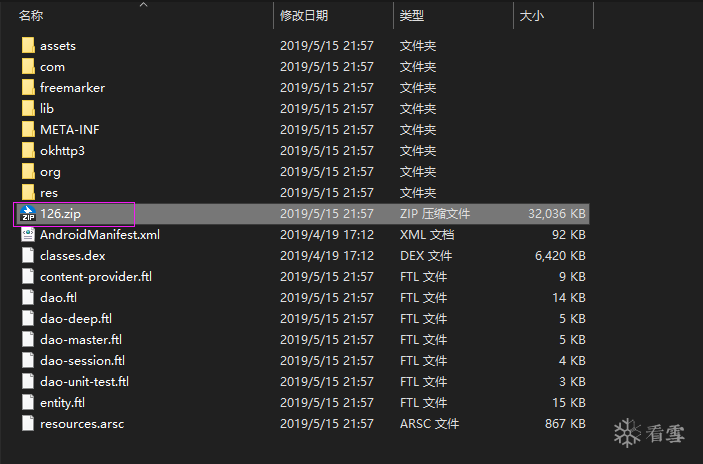The height and width of the screenshot is (464, 703).
Task: Click the dao-deep.ftl file icon
Action: 28,319
